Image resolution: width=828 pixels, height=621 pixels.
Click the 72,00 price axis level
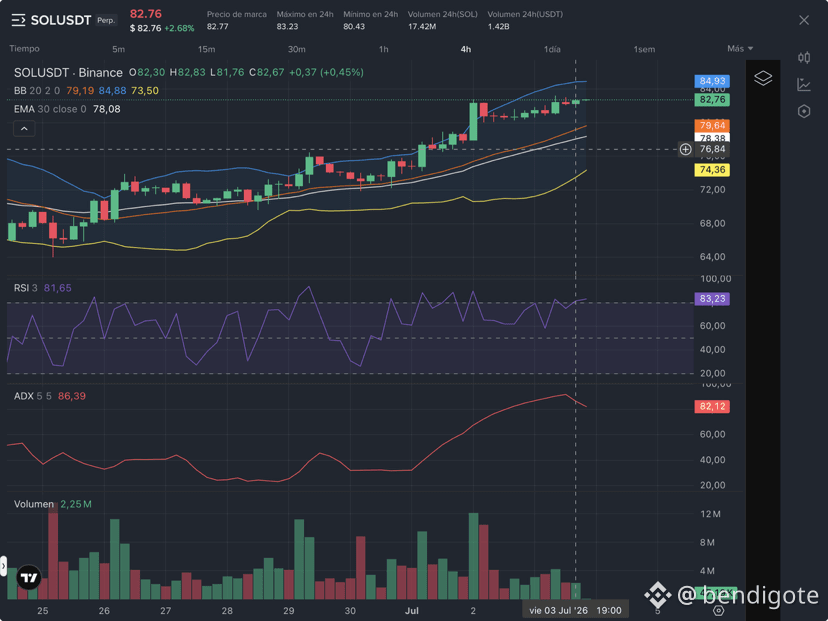(712, 190)
